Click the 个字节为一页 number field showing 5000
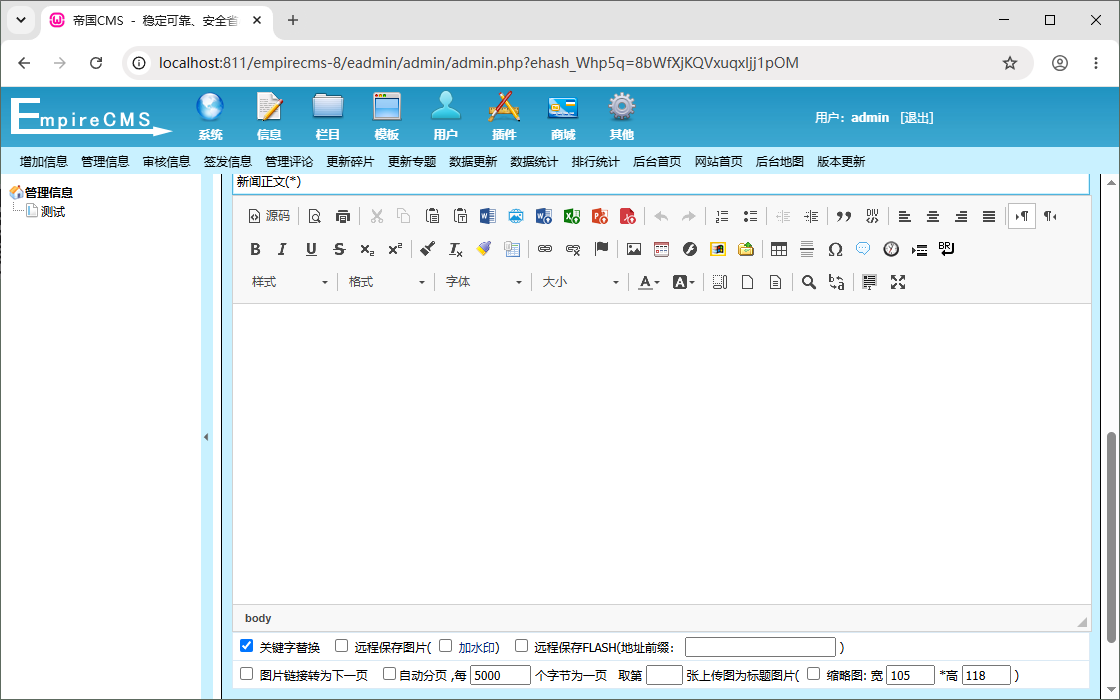The image size is (1120, 700). tap(500, 675)
